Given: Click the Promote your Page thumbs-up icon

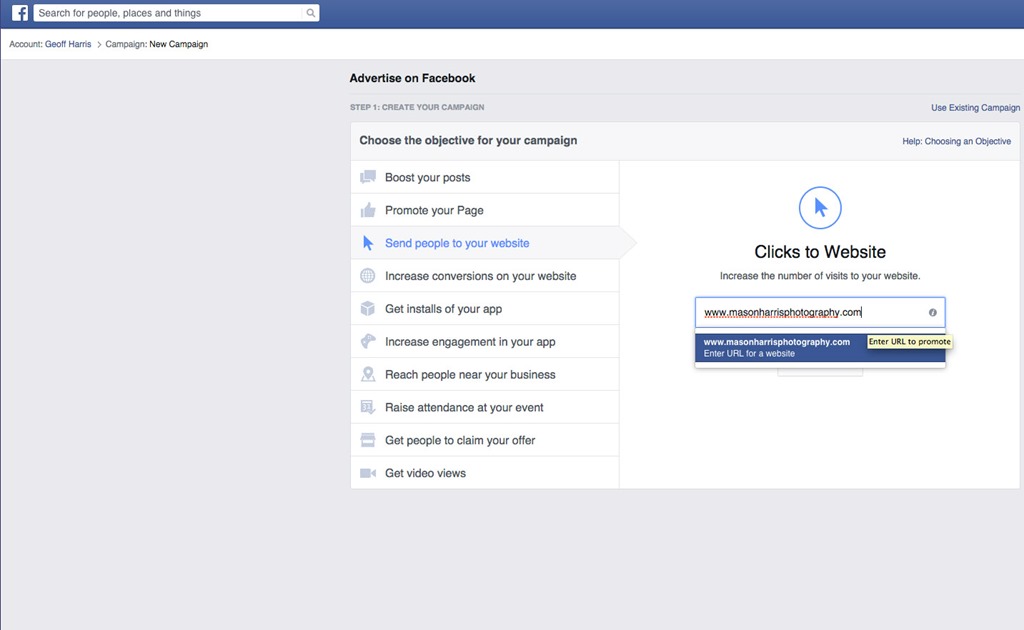Looking at the screenshot, I should point(368,210).
